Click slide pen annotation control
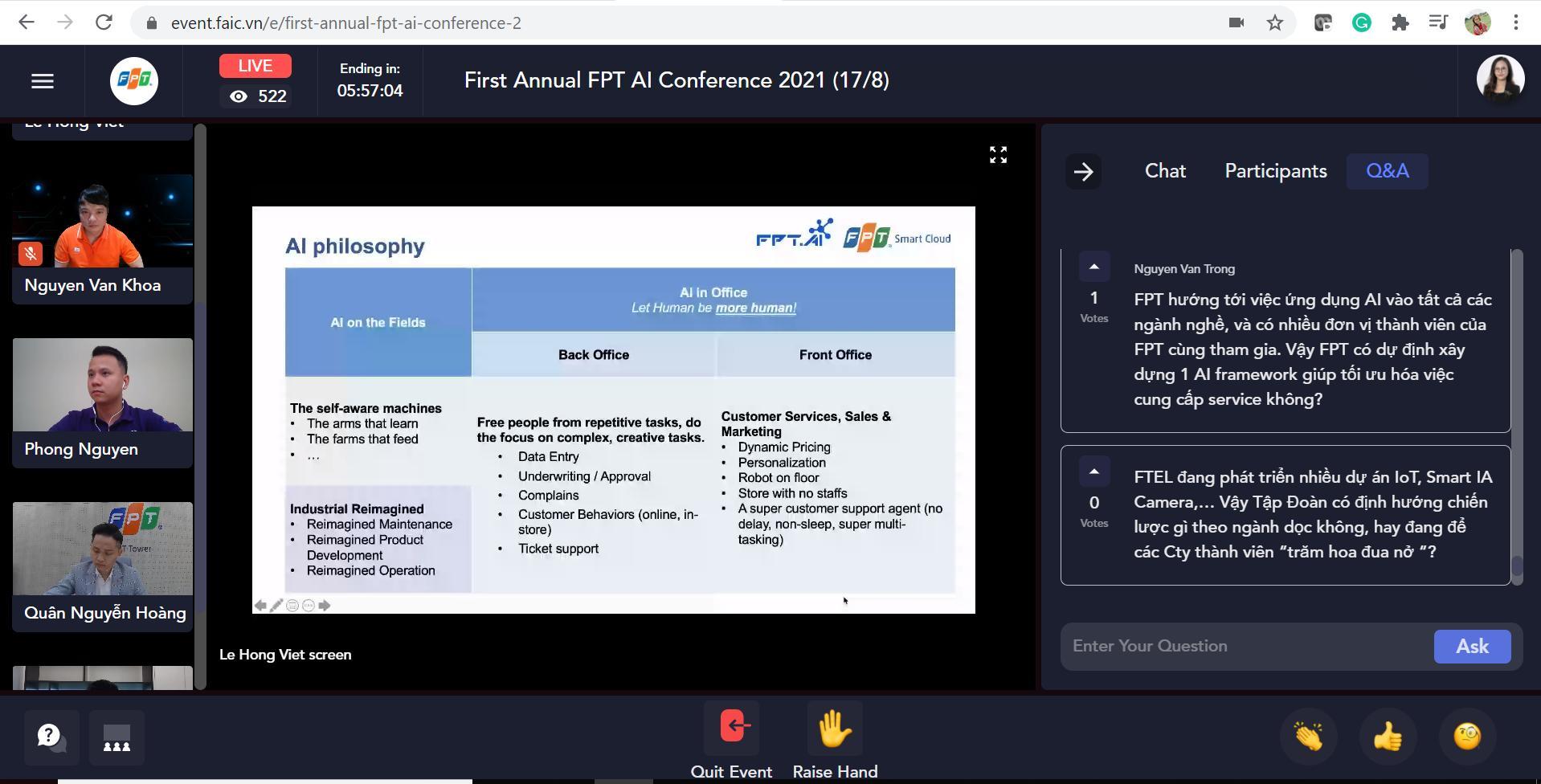 coord(276,606)
